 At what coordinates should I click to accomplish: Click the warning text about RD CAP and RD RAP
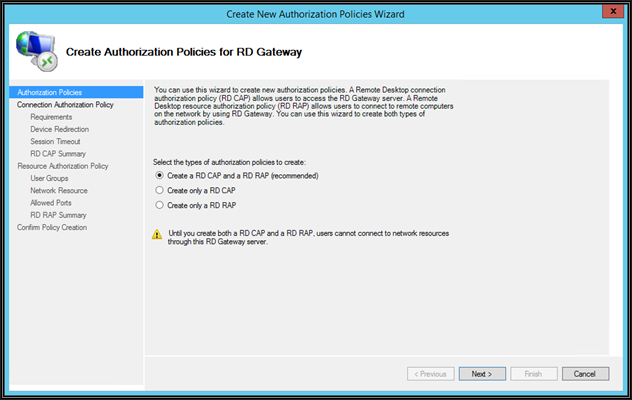tap(308, 238)
